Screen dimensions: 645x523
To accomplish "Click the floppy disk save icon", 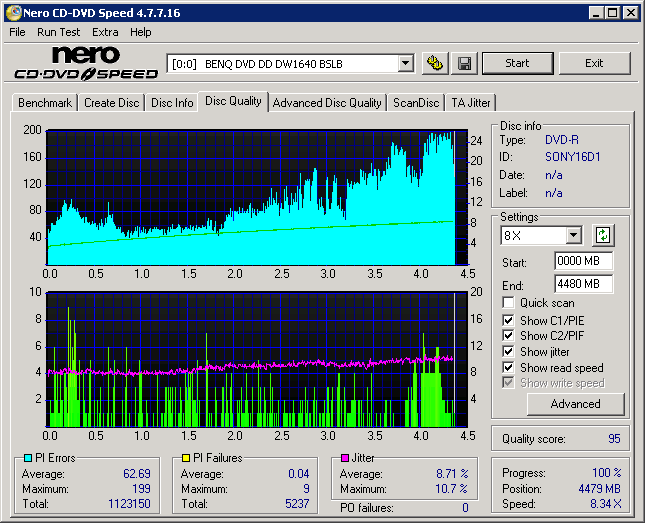I will coord(465,63).
